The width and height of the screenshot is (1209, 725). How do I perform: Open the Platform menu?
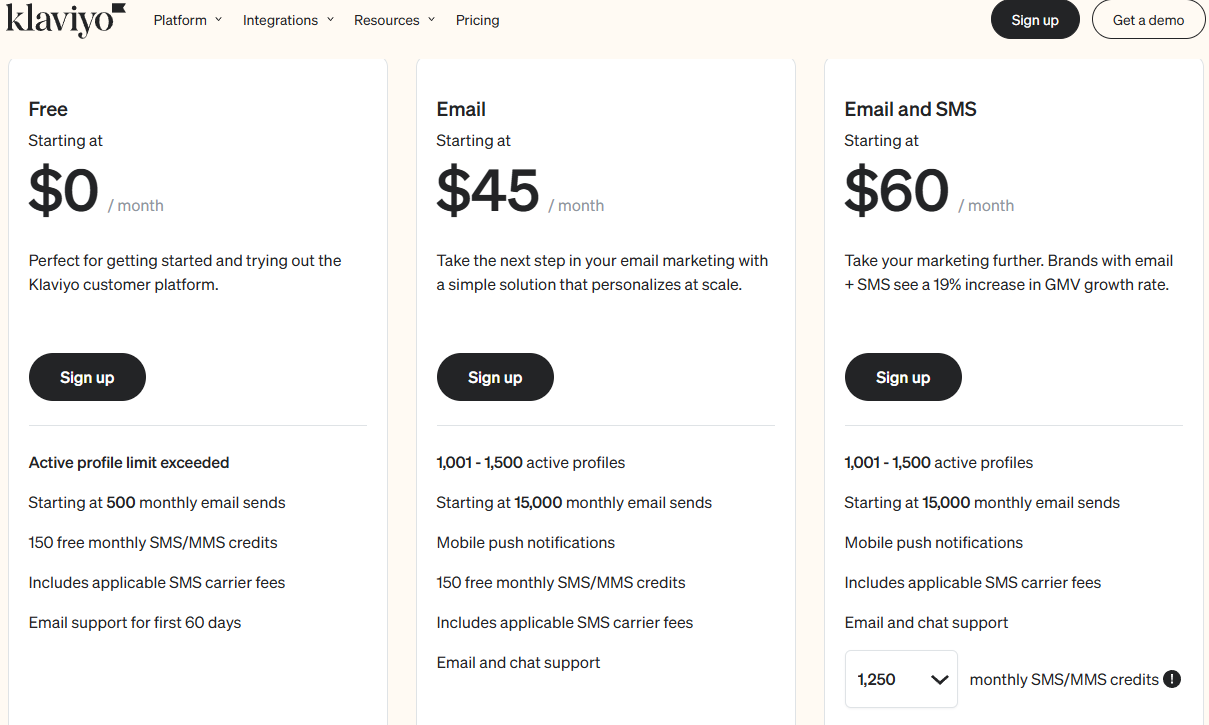click(x=188, y=20)
